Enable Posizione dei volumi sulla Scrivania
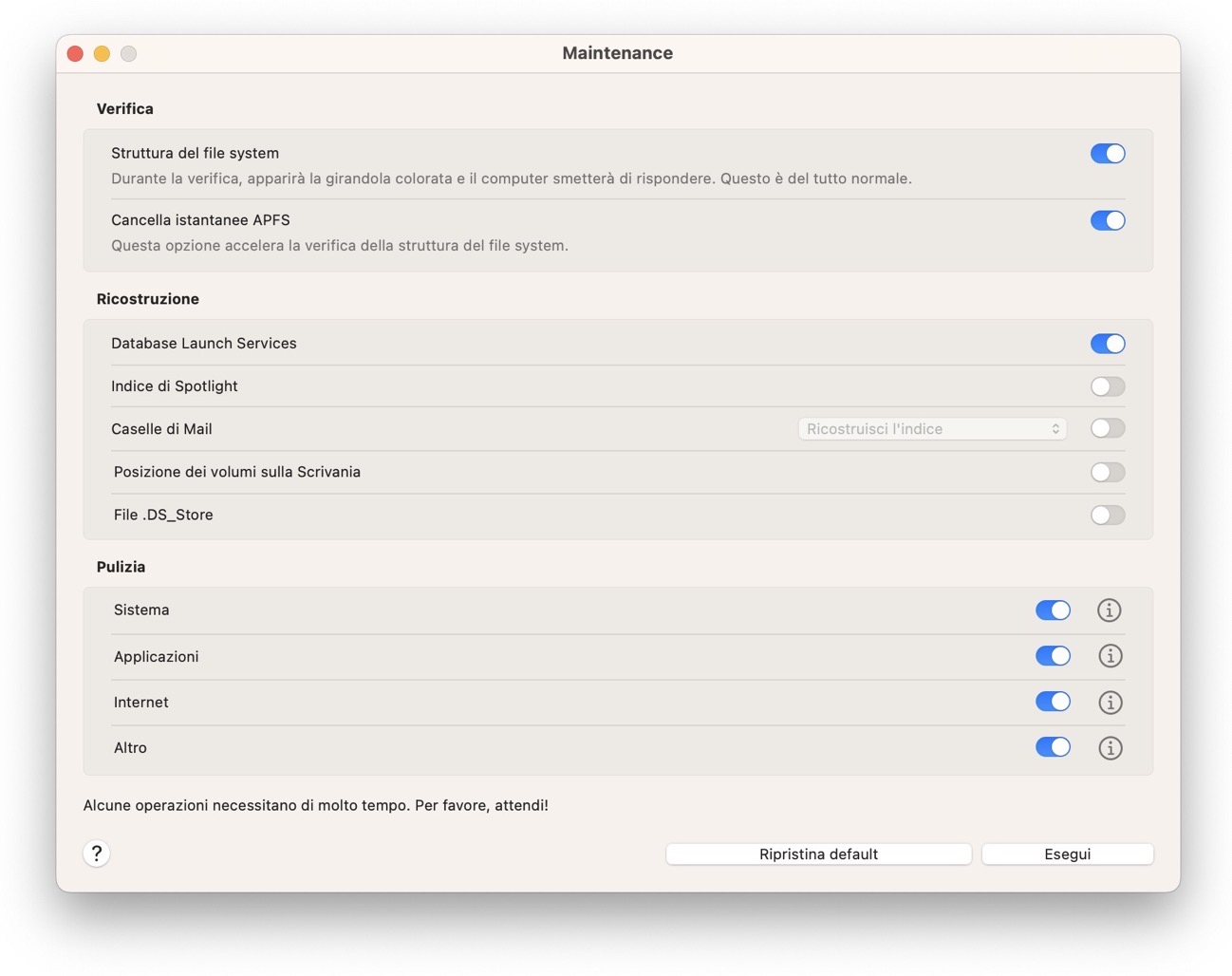The height and width of the screenshot is (976, 1232). pos(1107,472)
